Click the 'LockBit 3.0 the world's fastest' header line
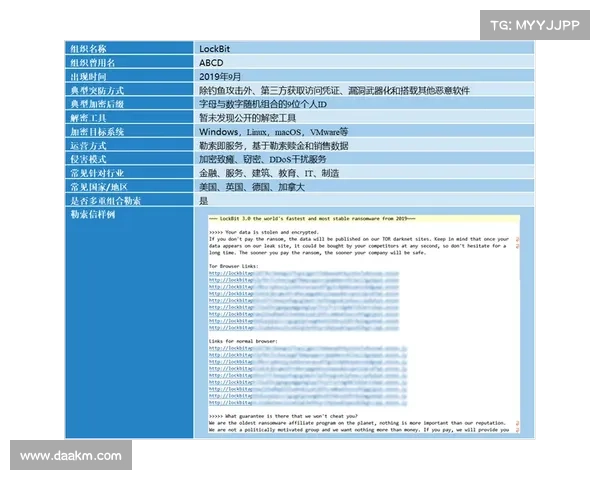The width and height of the screenshot is (600, 480). pos(312,219)
